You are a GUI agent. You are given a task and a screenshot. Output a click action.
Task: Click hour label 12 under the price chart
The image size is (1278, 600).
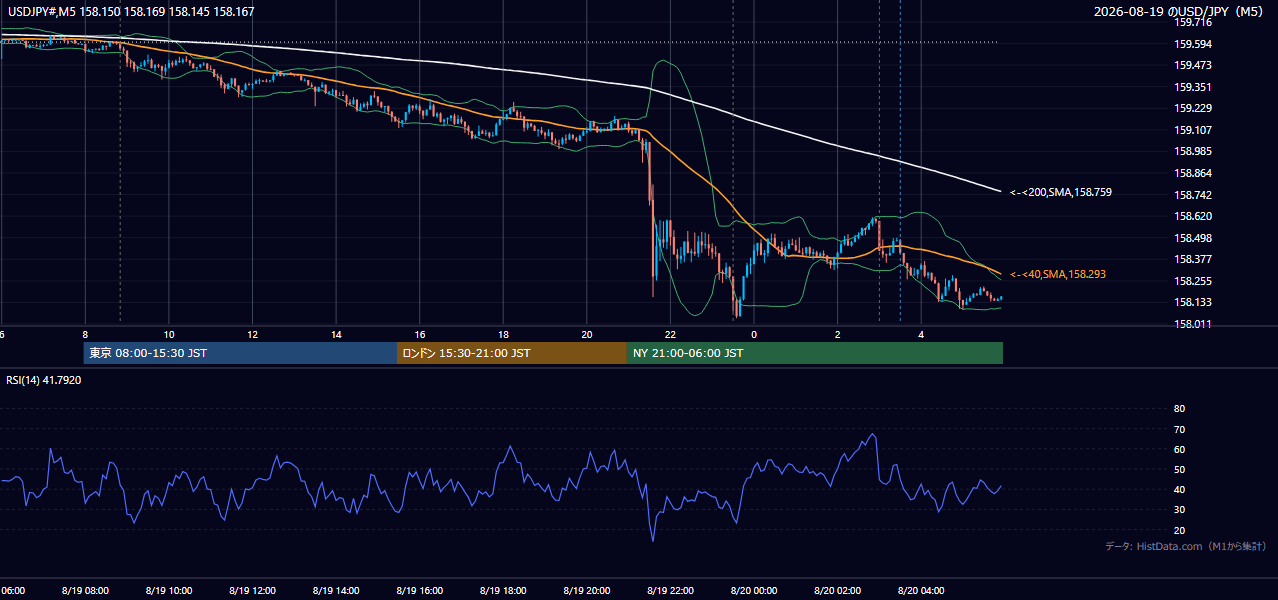click(x=253, y=335)
